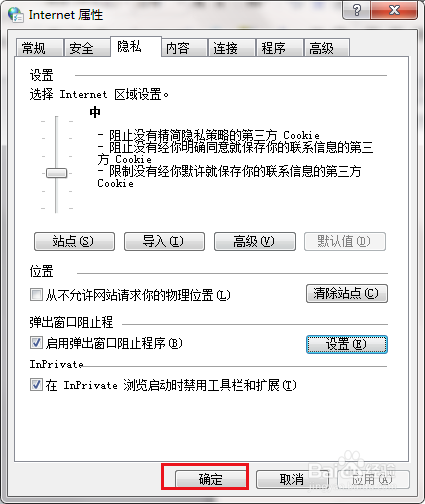
Task: Uncheck 启用弹出窗口阻止程序 checkbox
Action: [36, 343]
